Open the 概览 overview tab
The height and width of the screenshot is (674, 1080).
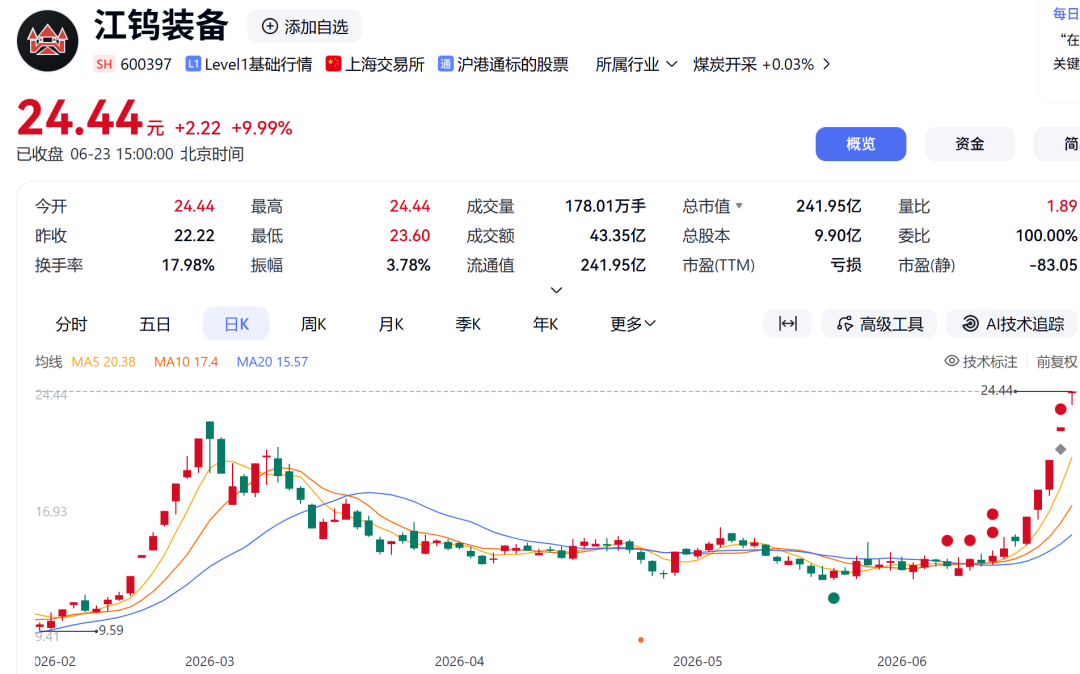click(861, 144)
